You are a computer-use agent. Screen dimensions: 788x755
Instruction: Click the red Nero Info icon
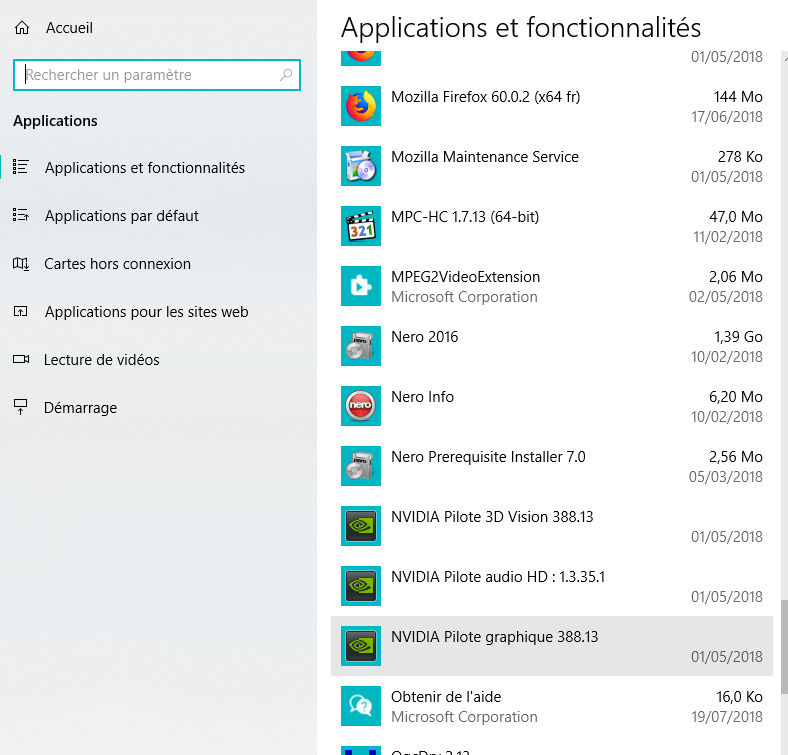pos(361,406)
